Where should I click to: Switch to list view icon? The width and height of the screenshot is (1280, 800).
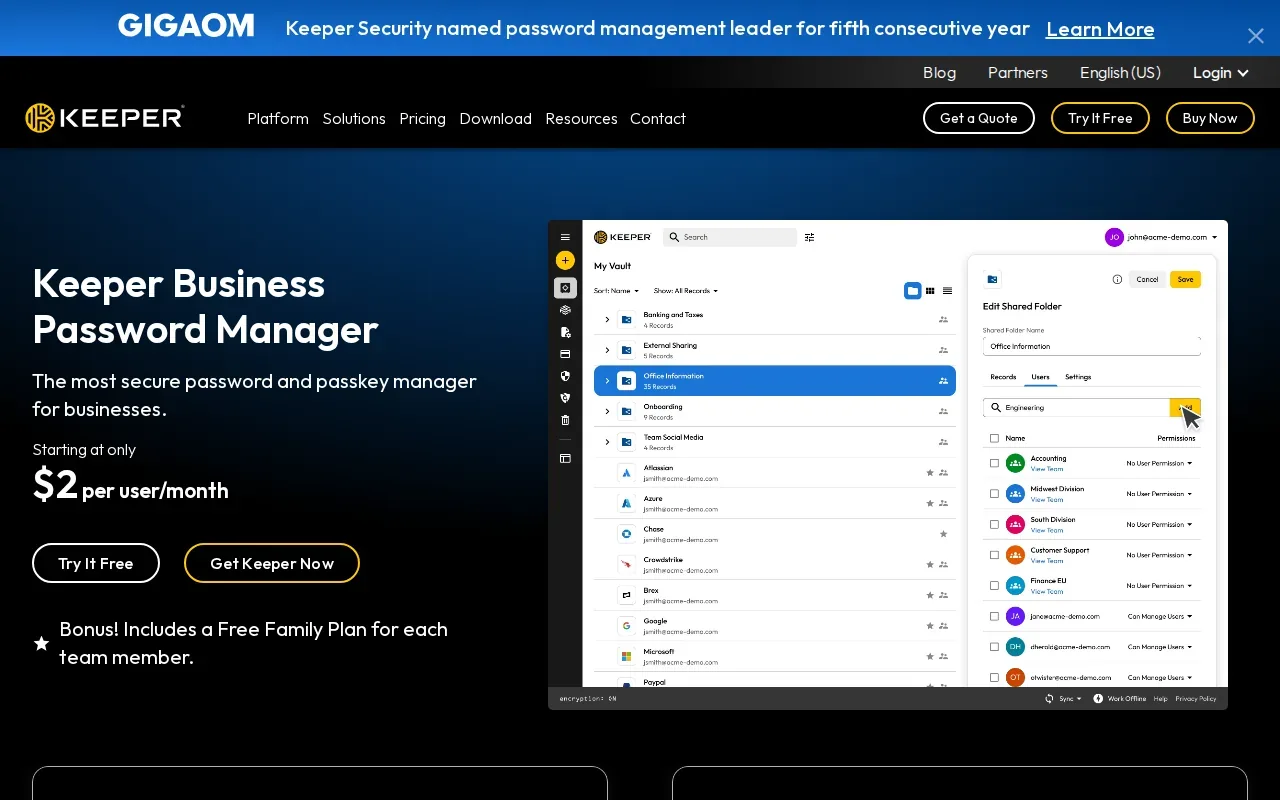pos(947,291)
